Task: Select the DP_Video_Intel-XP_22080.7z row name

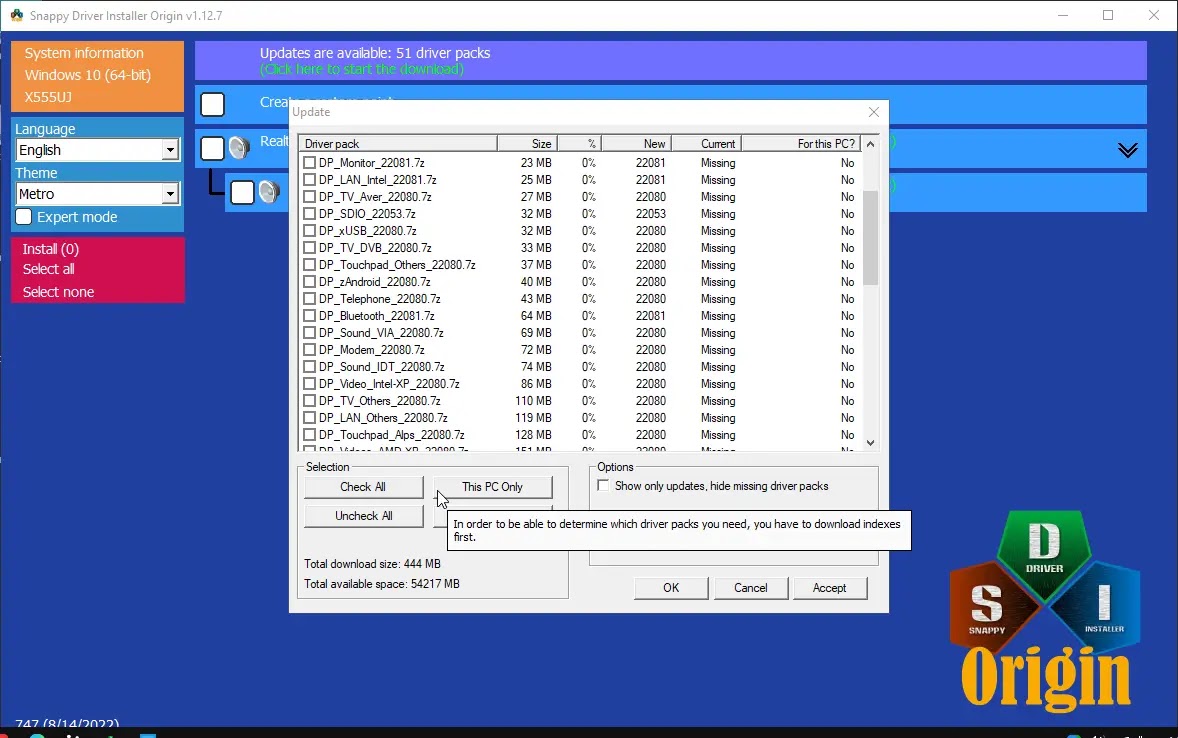Action: point(389,384)
